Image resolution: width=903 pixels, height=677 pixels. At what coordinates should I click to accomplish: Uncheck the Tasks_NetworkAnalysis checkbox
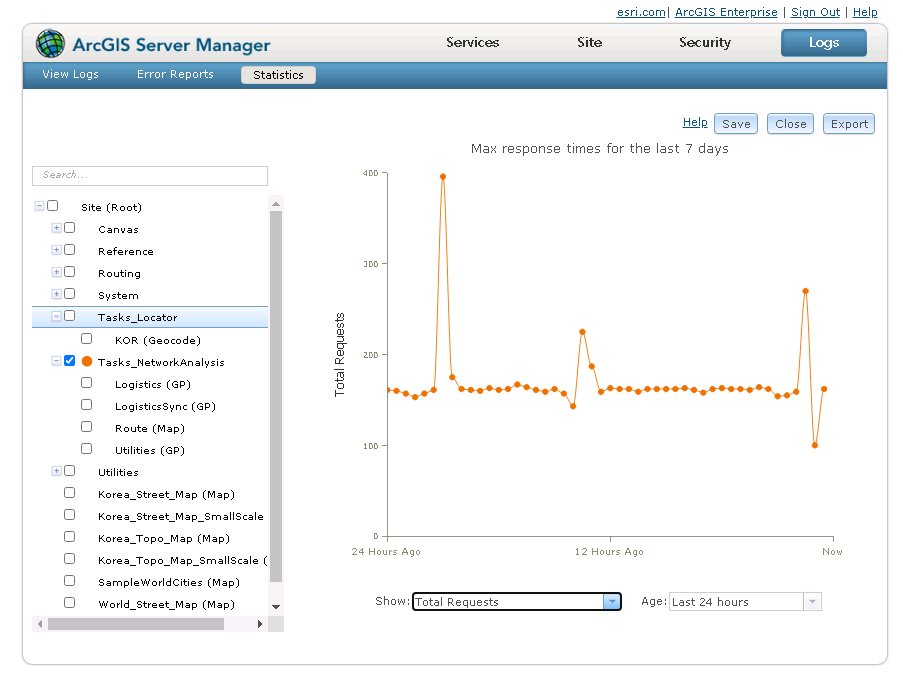[x=70, y=360]
